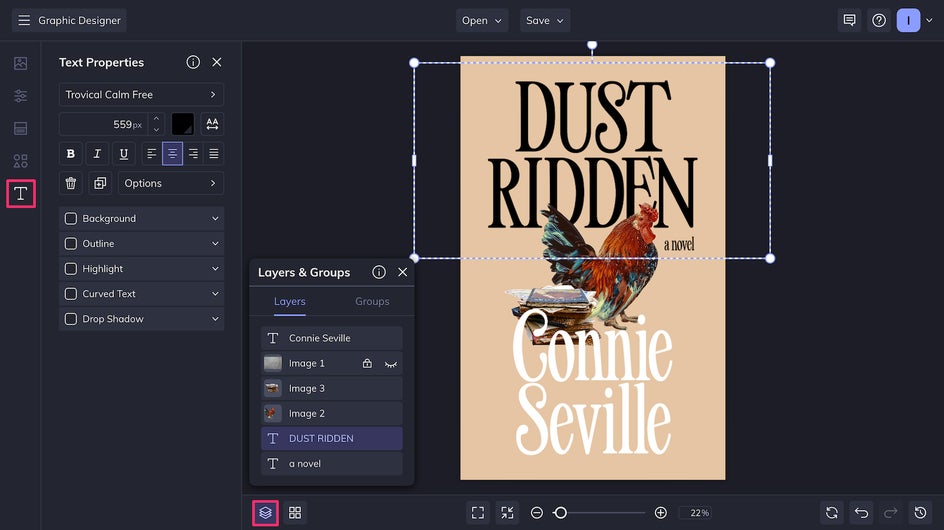Switch to the Groups tab
This screenshot has height=530, width=944.
(x=372, y=301)
